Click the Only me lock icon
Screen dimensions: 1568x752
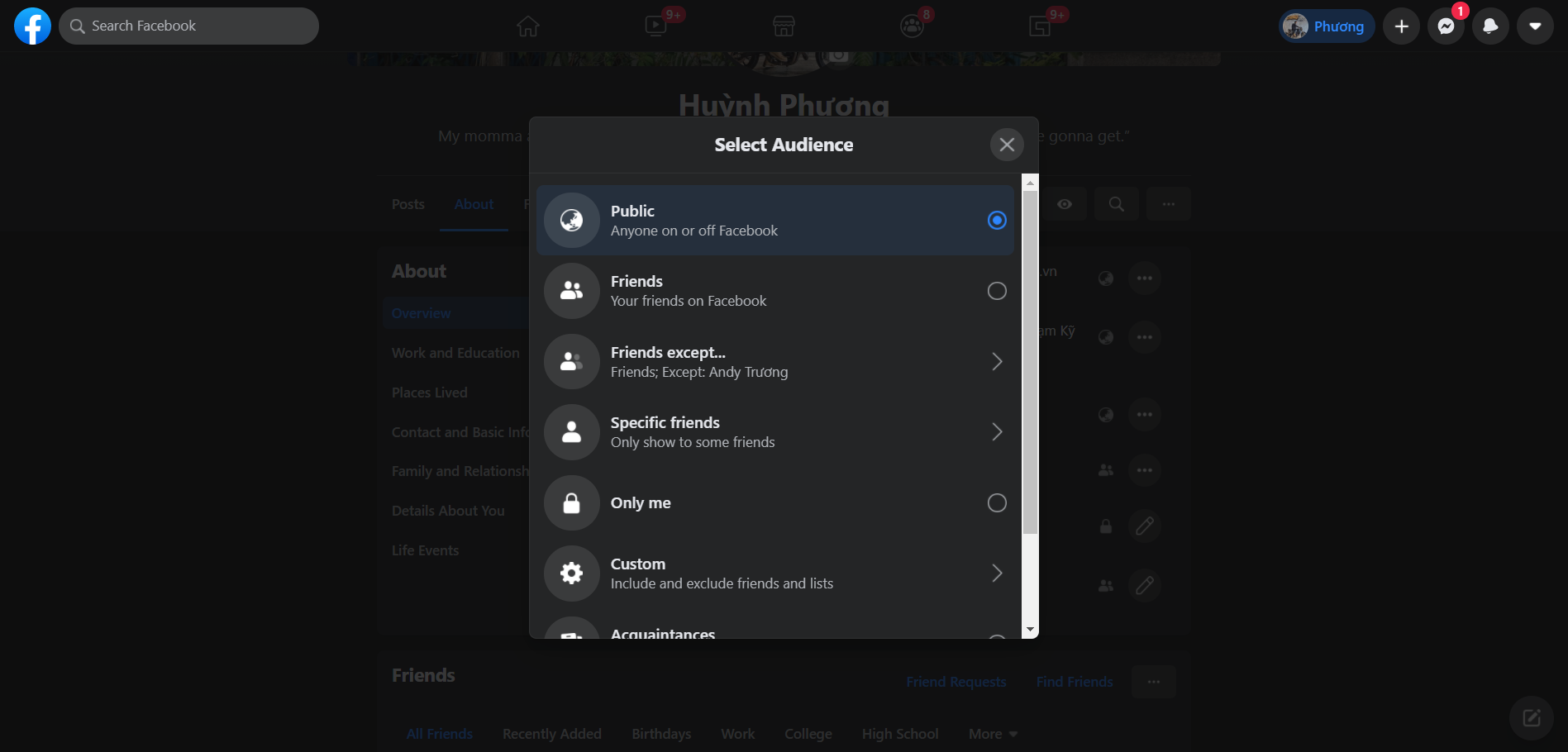click(571, 503)
